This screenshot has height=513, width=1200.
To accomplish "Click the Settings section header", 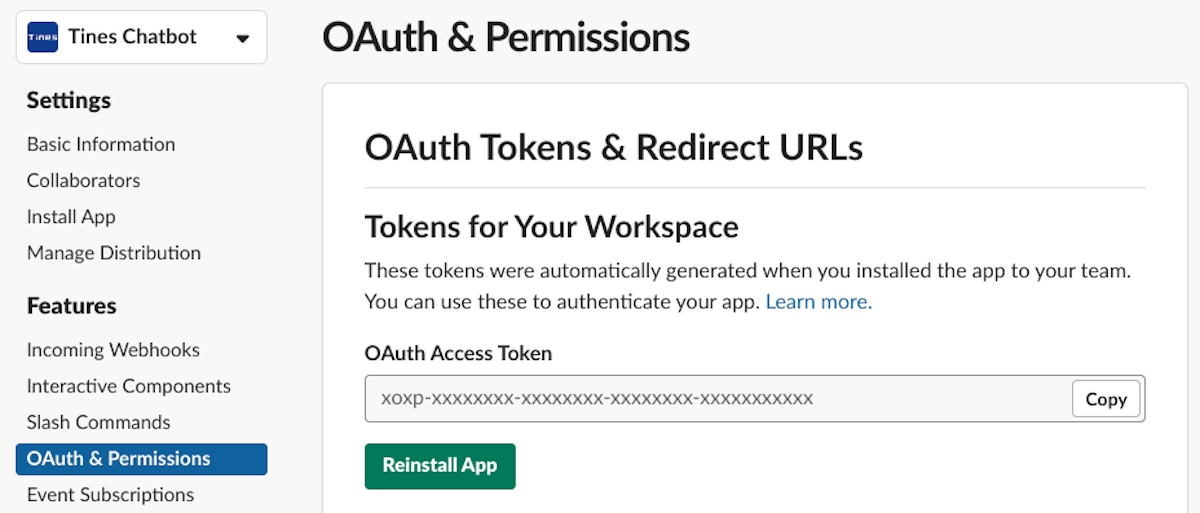I will pyautogui.click(x=69, y=100).
